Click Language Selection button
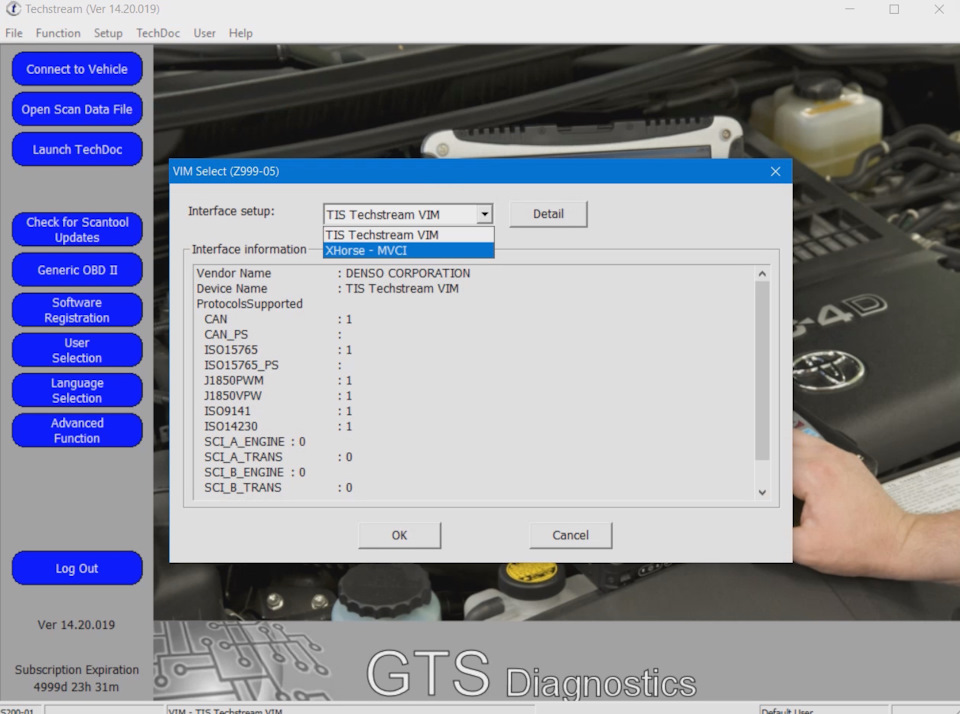Viewport: 960px width, 714px height. tap(77, 390)
